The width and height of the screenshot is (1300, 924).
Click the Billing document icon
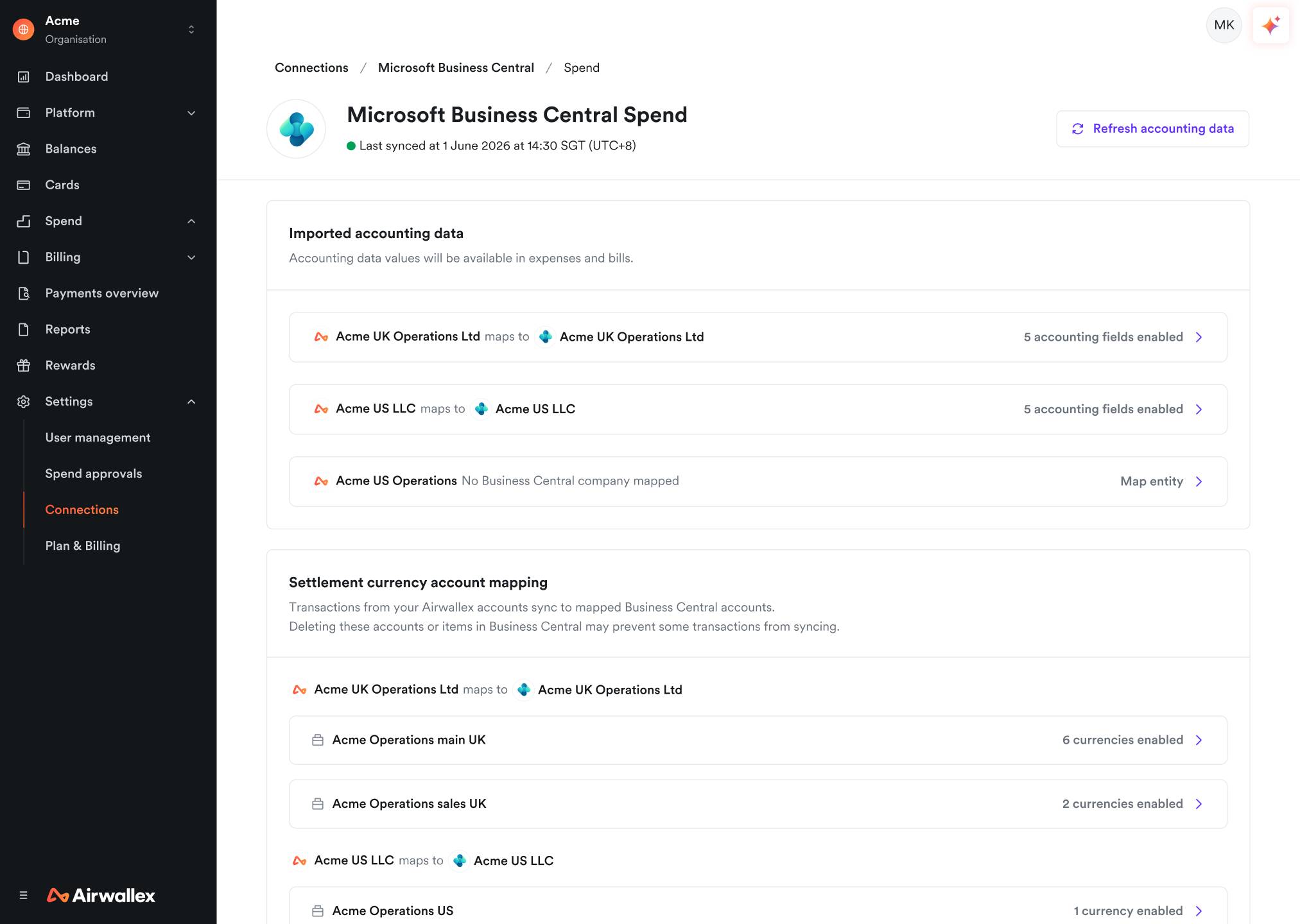(x=24, y=257)
